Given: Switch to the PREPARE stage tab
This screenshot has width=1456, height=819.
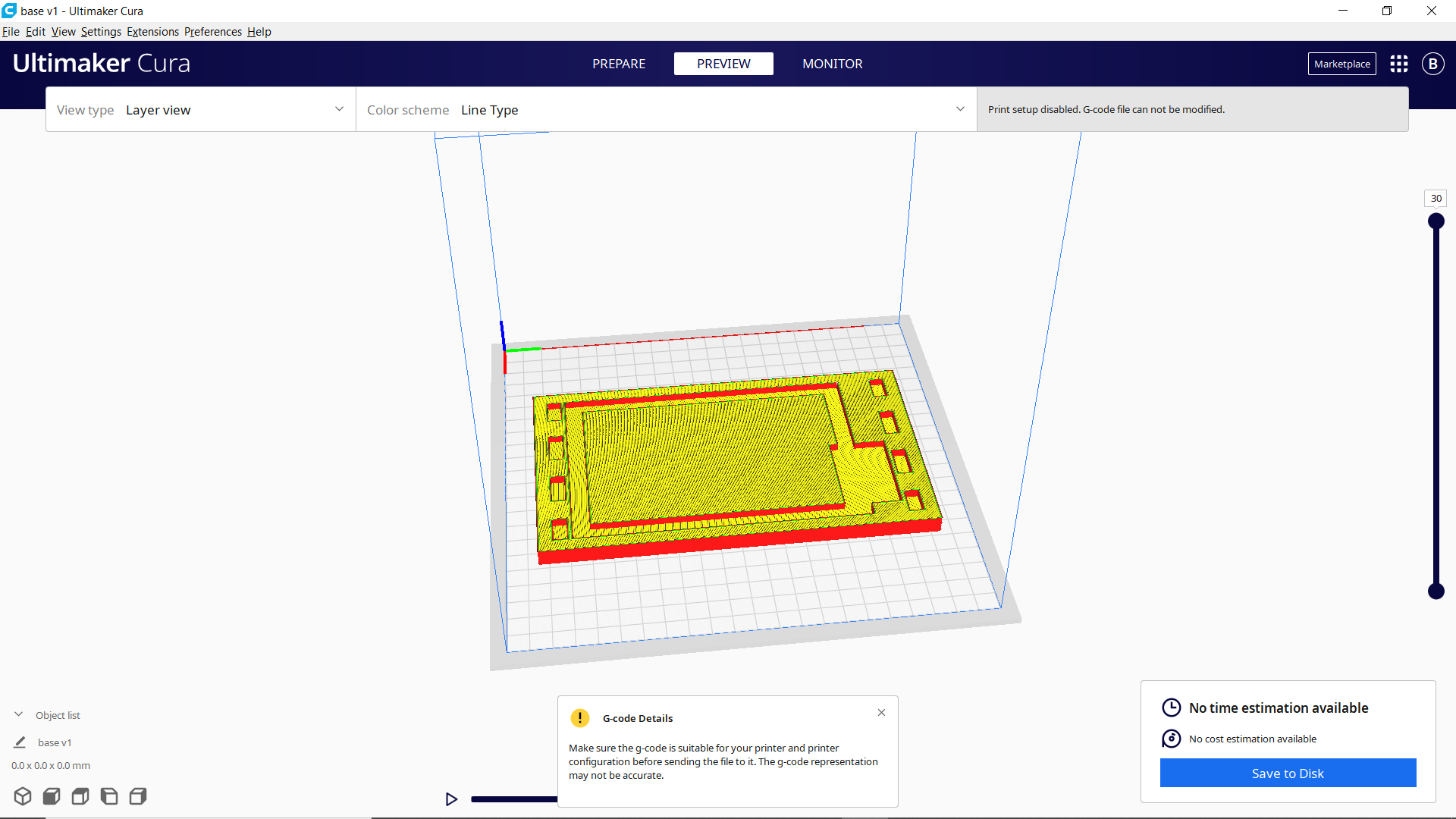Looking at the screenshot, I should click(x=619, y=64).
